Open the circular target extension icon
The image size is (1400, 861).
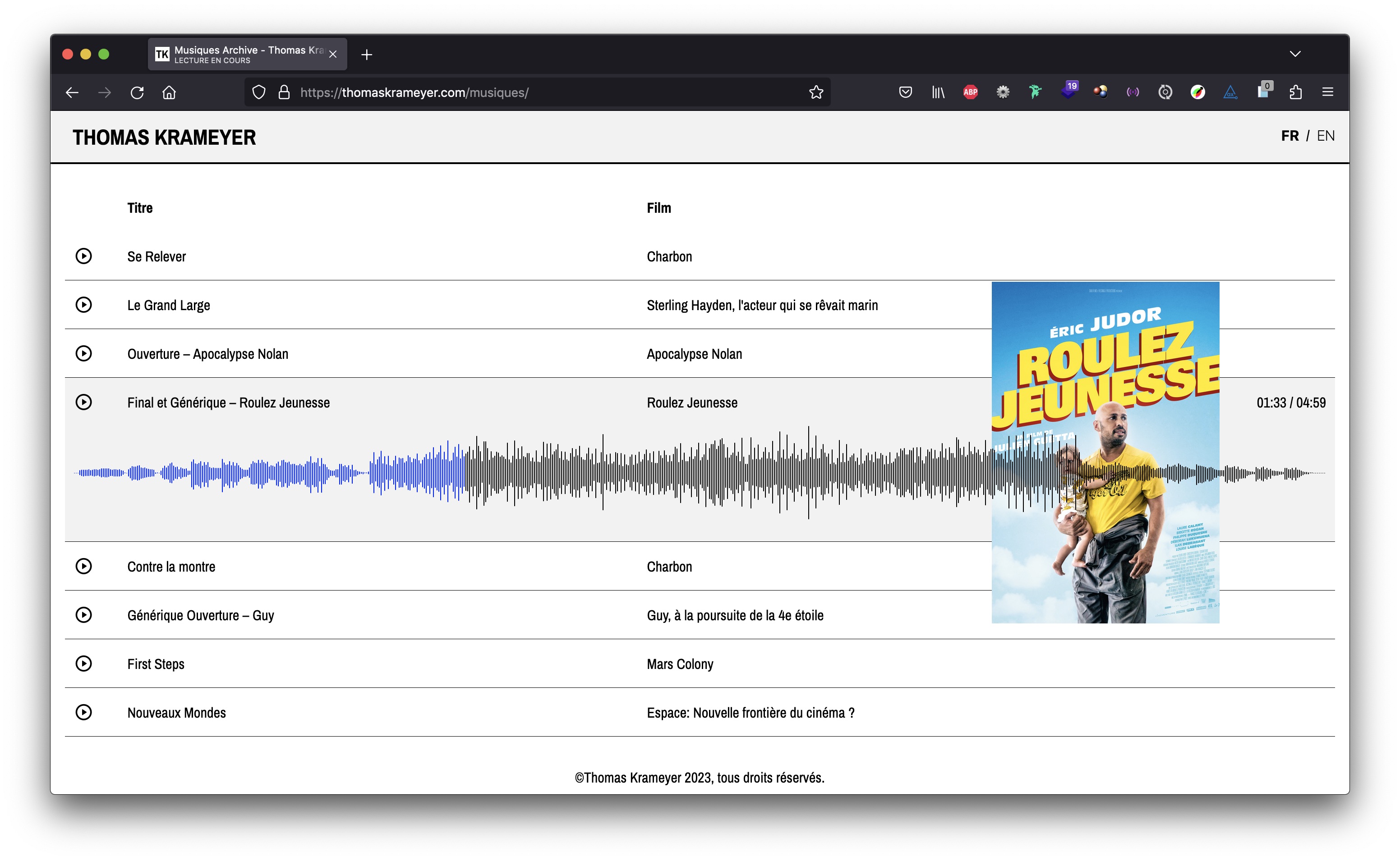pos(1165,92)
